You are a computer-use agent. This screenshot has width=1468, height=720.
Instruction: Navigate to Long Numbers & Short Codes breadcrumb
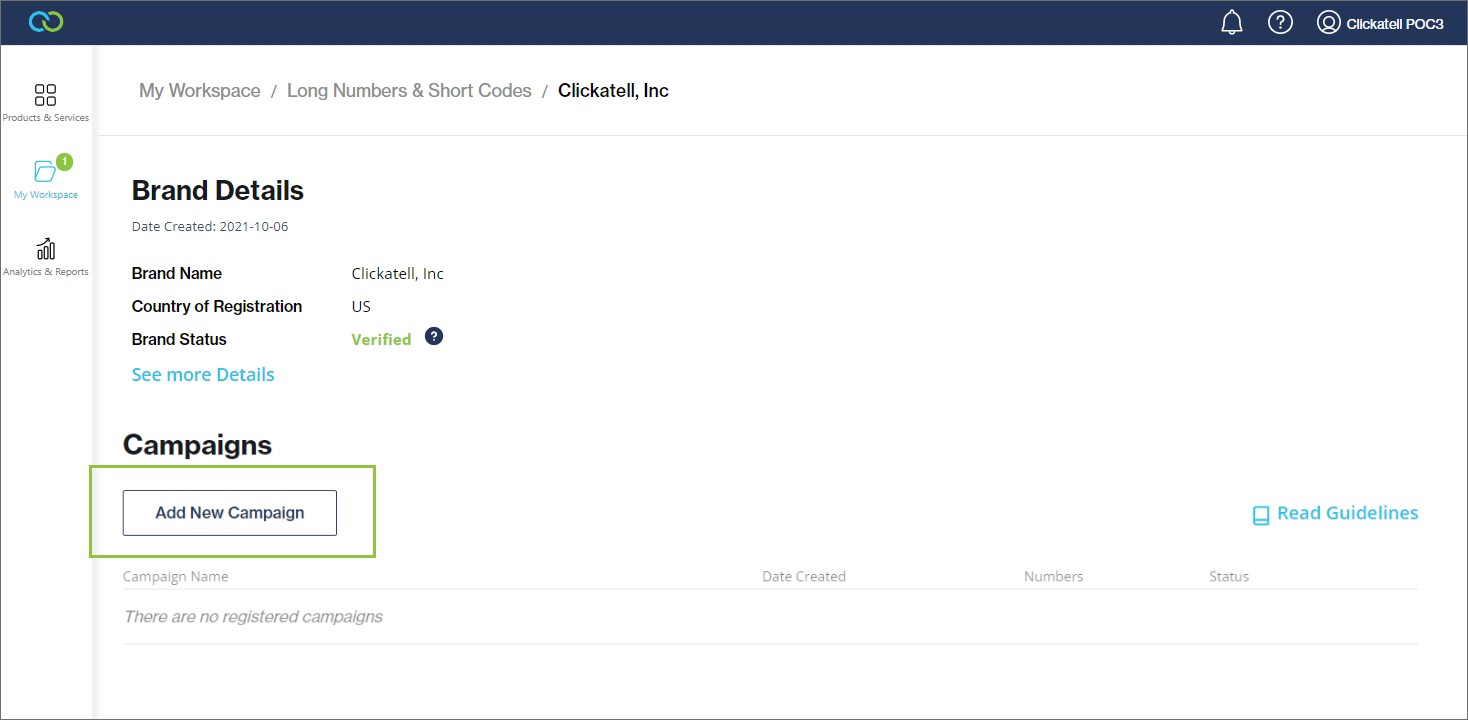(409, 90)
